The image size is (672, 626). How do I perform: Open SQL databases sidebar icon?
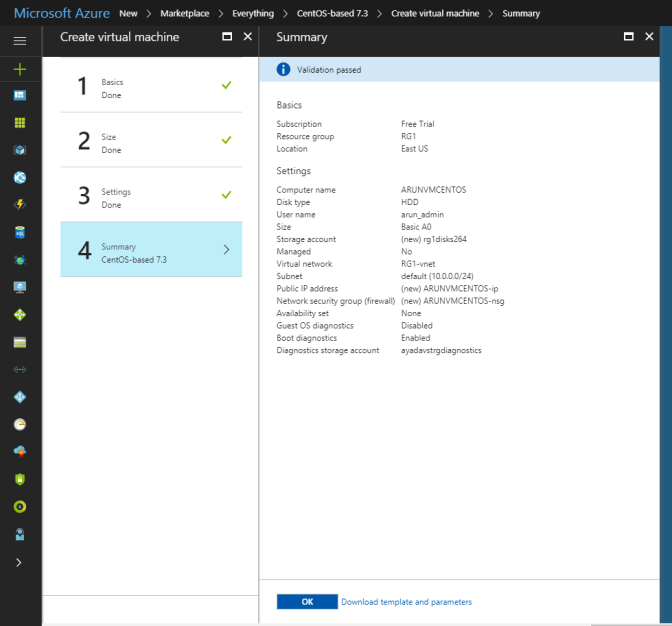pyautogui.click(x=20, y=232)
